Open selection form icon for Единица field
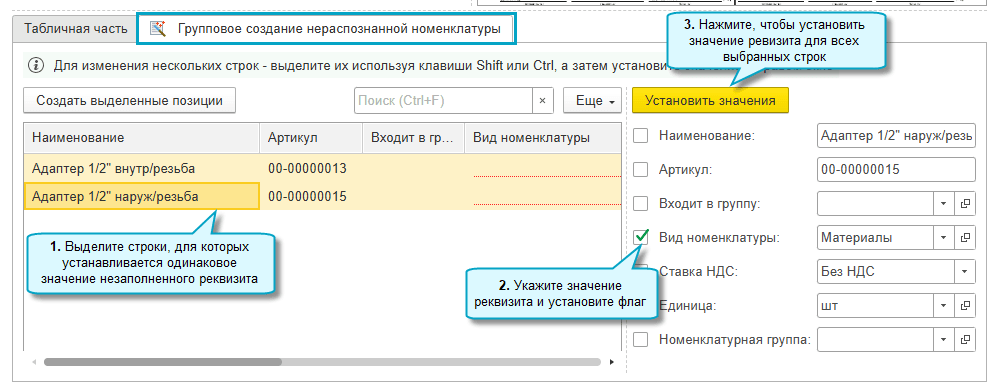Image resolution: width=1000 pixels, height=387 pixels. coord(966,305)
